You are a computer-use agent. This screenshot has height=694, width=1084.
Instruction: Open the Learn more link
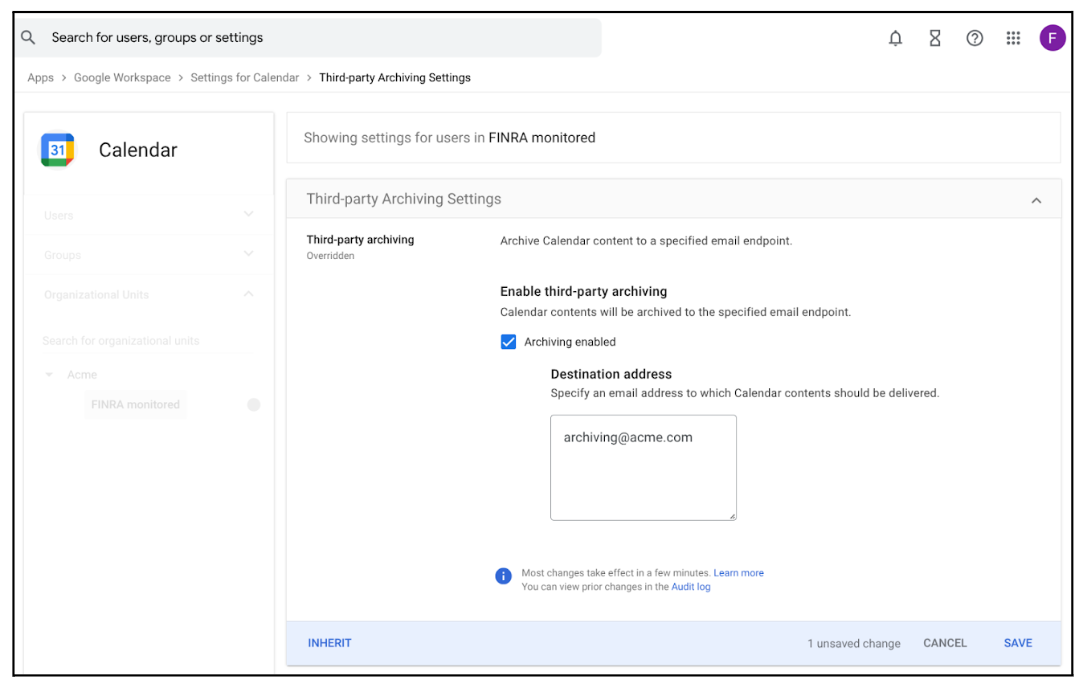click(x=738, y=573)
